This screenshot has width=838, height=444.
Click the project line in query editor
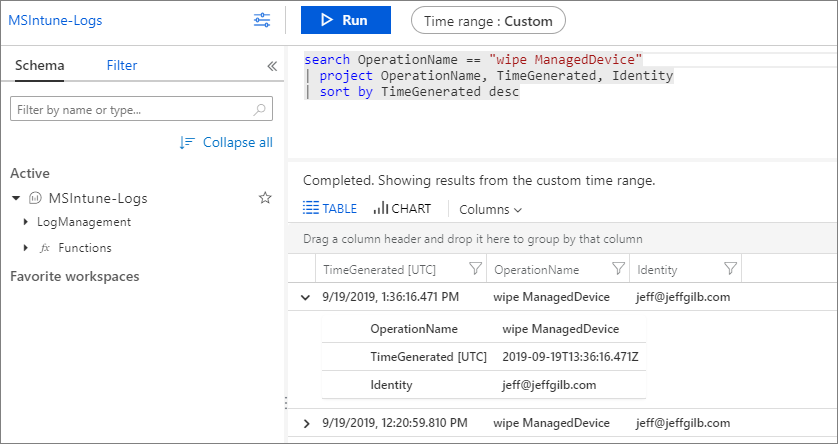click(488, 76)
